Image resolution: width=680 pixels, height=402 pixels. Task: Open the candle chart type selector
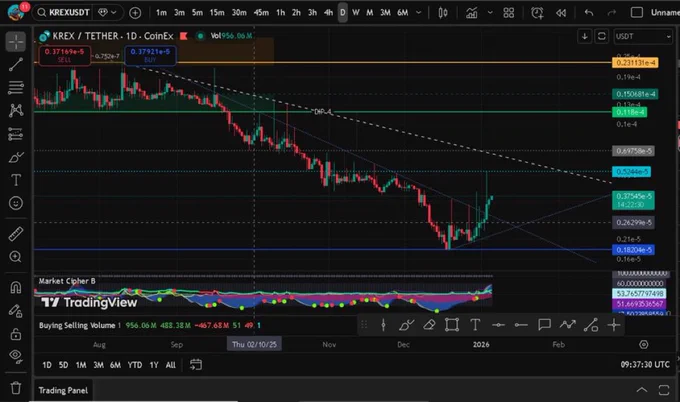[443, 13]
